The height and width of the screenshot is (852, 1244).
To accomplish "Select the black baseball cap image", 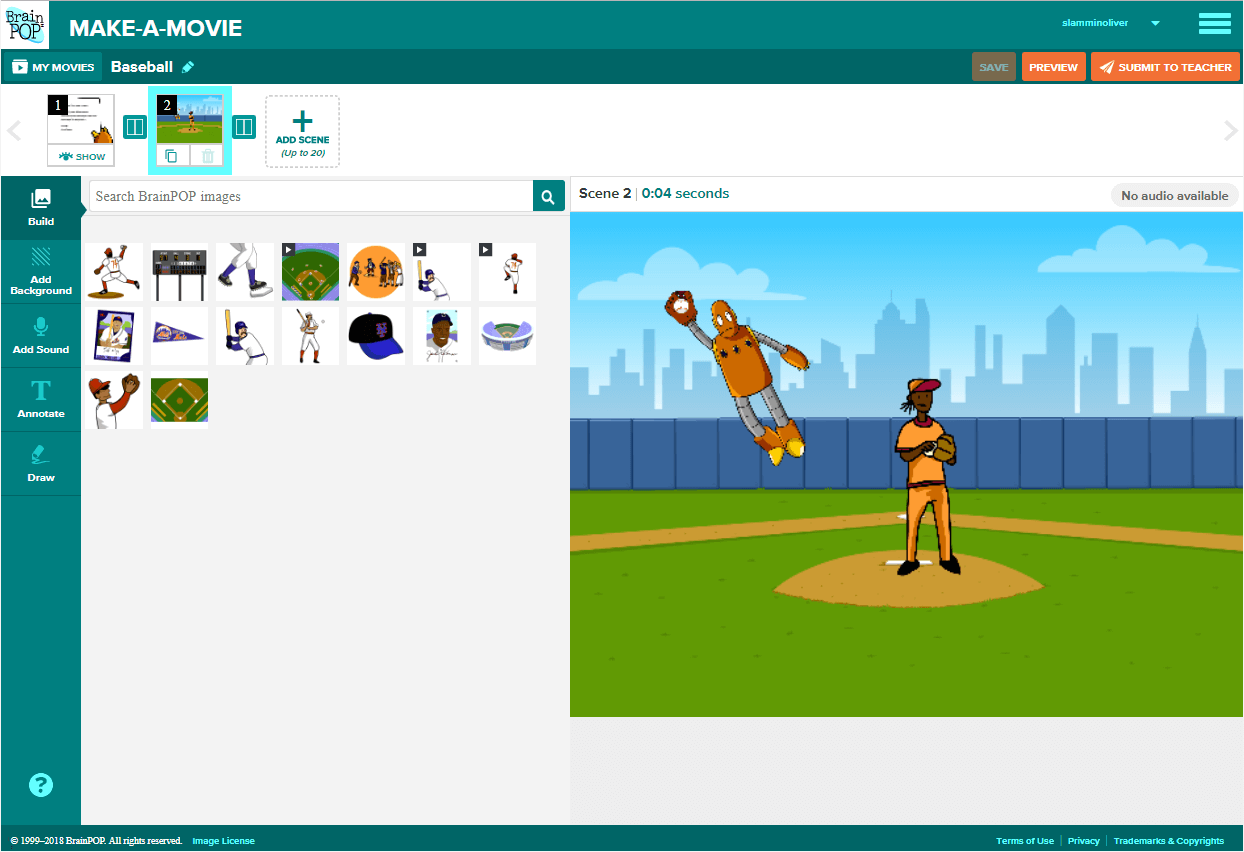I will pyautogui.click(x=376, y=336).
